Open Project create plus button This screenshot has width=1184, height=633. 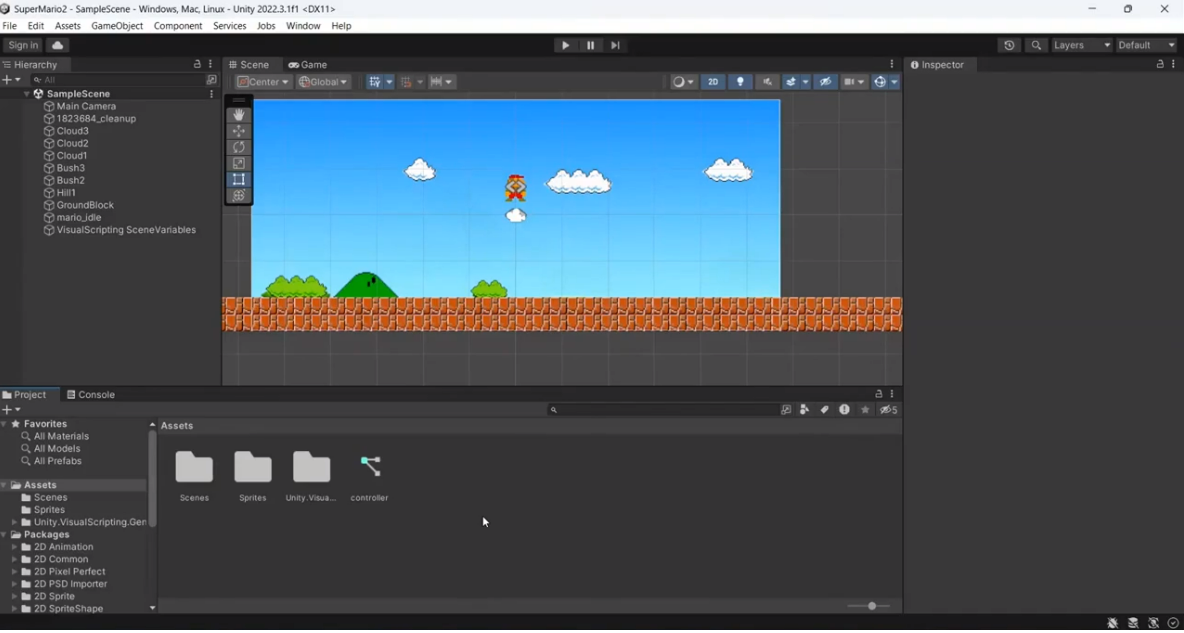click(11, 409)
